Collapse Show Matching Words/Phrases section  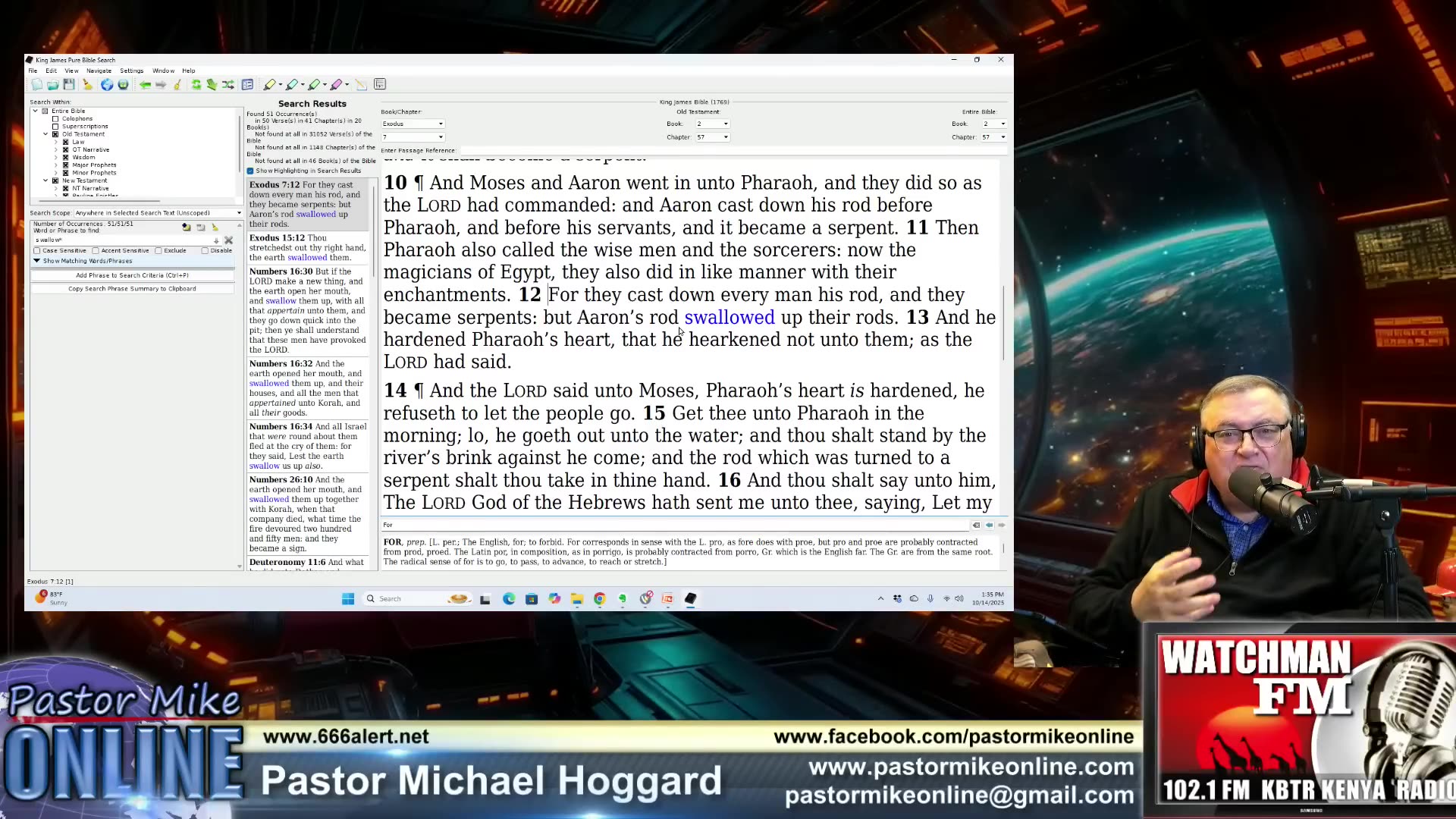coord(36,261)
